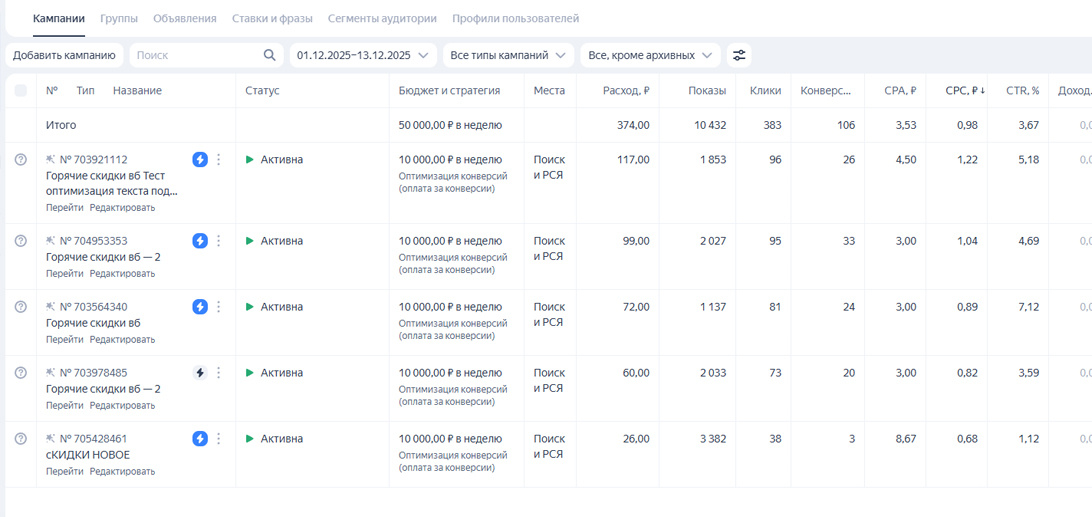1092x517 pixels.
Task: Open three-dot menu for СКИДКИ НОВОЕ campaign
Action: coord(219,438)
